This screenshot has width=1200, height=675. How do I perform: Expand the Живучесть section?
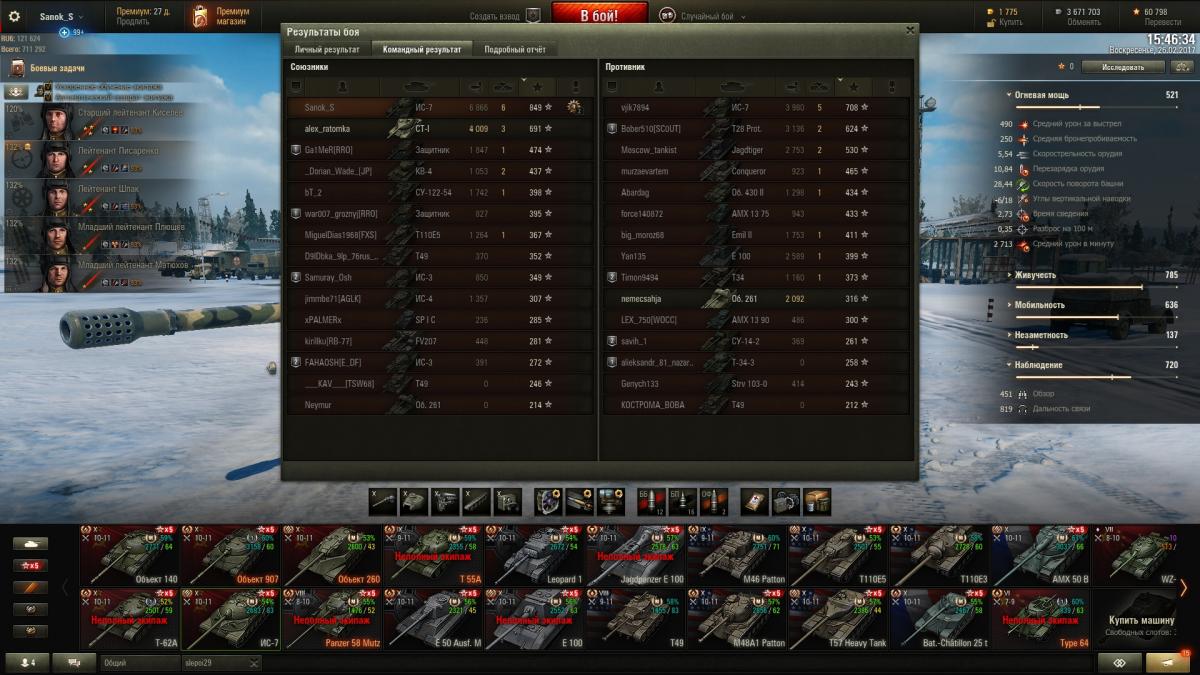(x=1032, y=275)
